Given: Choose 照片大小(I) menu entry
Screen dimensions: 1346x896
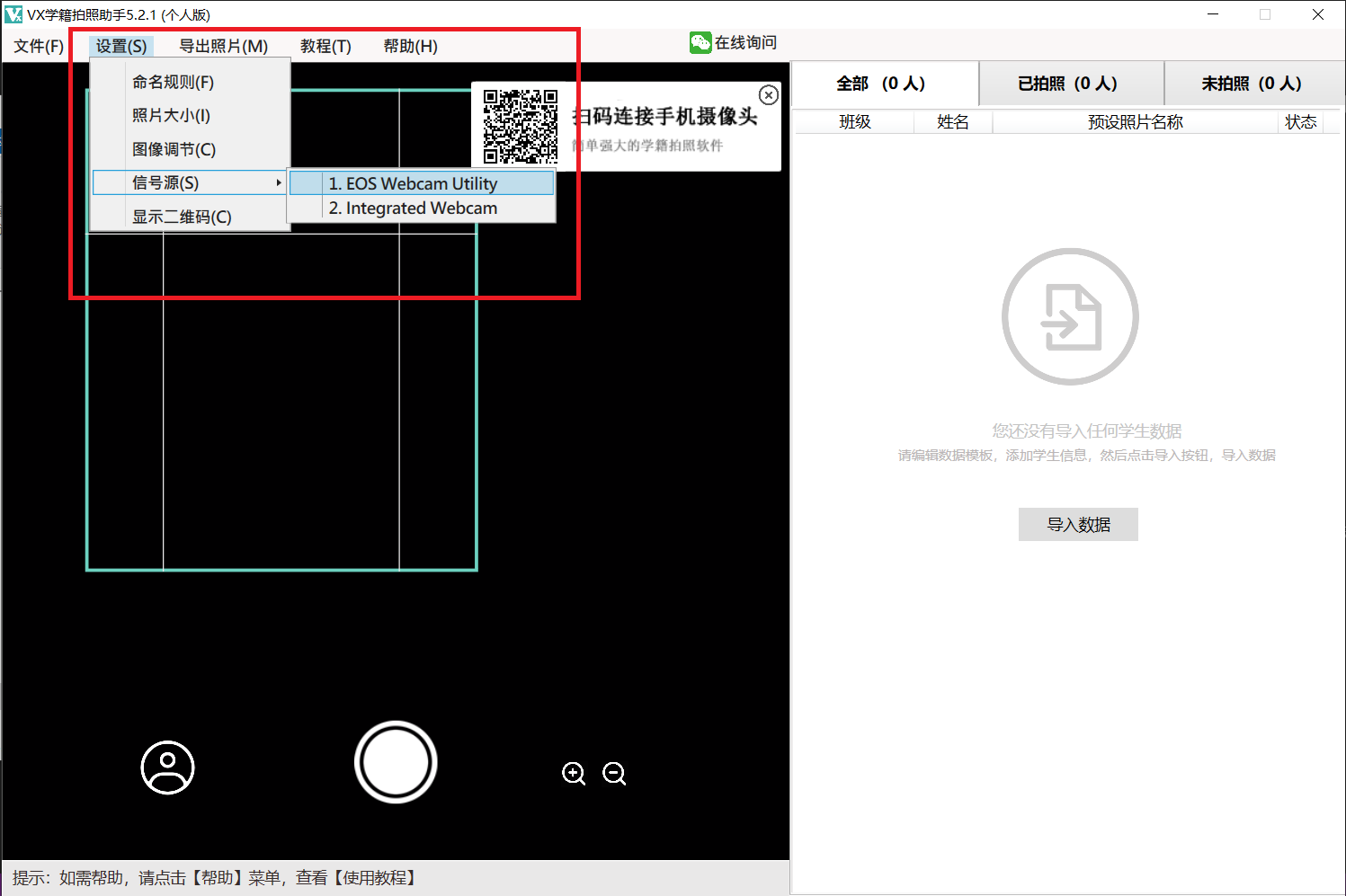Looking at the screenshot, I should click(x=190, y=115).
